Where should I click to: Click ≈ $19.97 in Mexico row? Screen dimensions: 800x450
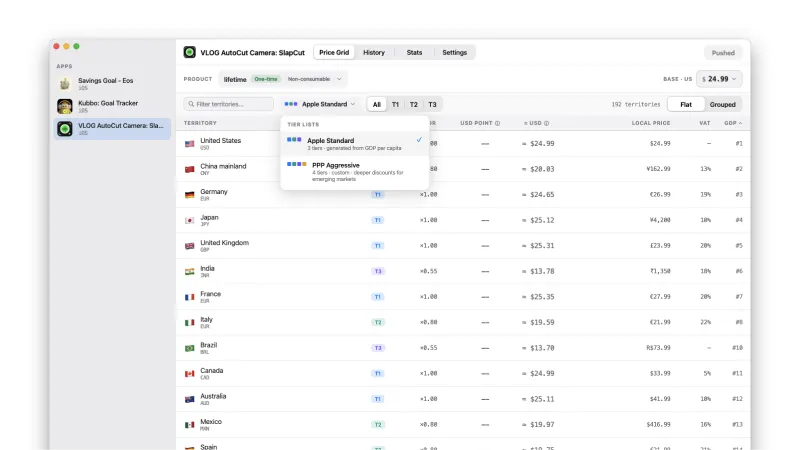click(538, 424)
